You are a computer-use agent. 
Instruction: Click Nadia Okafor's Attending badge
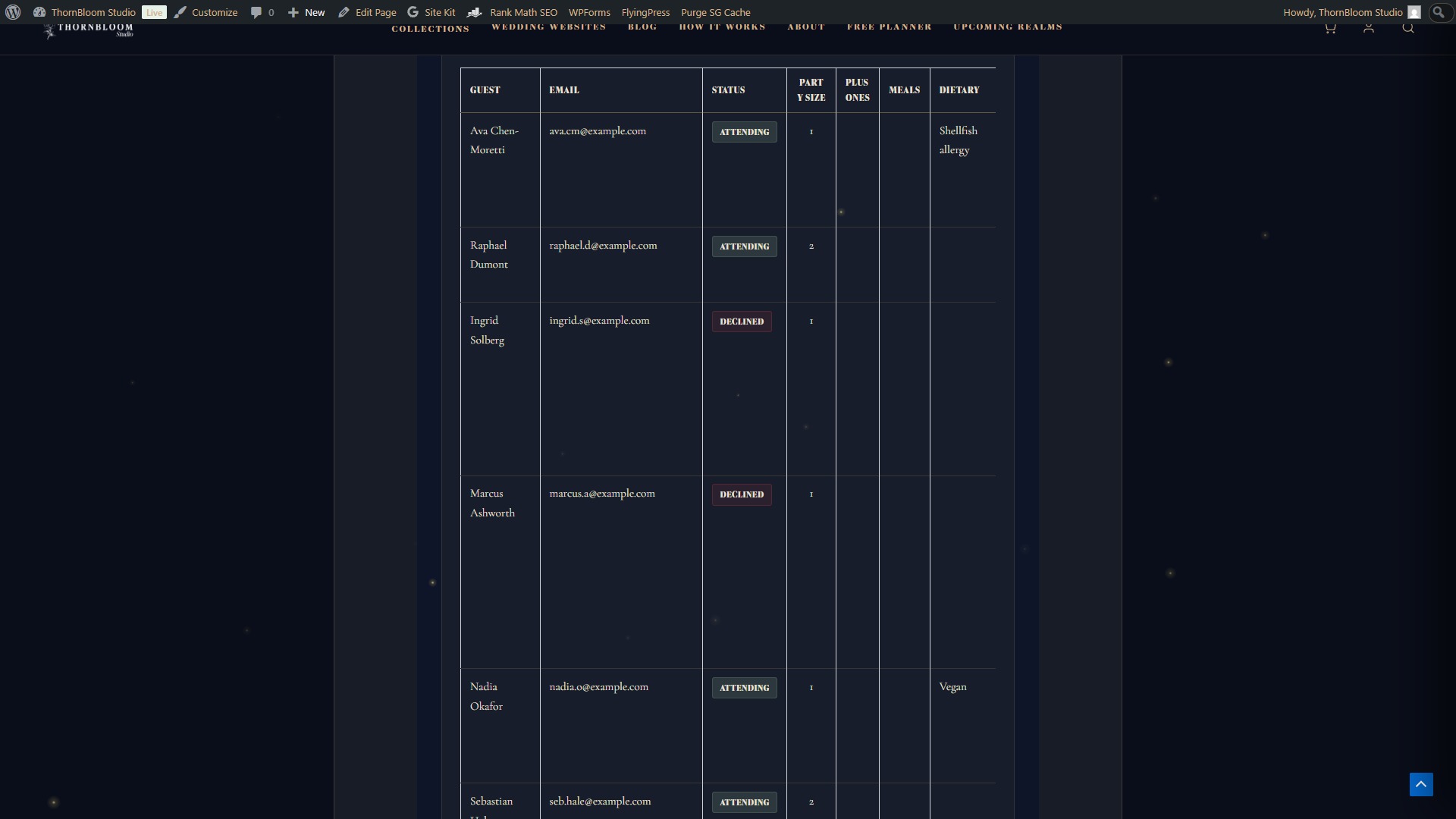(744, 688)
